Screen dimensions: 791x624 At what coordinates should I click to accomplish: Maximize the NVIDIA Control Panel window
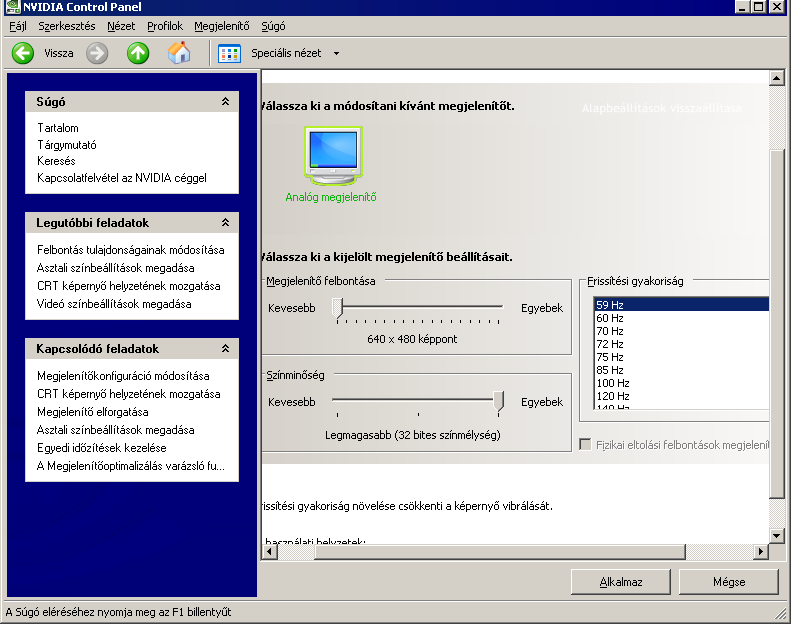coord(758,7)
